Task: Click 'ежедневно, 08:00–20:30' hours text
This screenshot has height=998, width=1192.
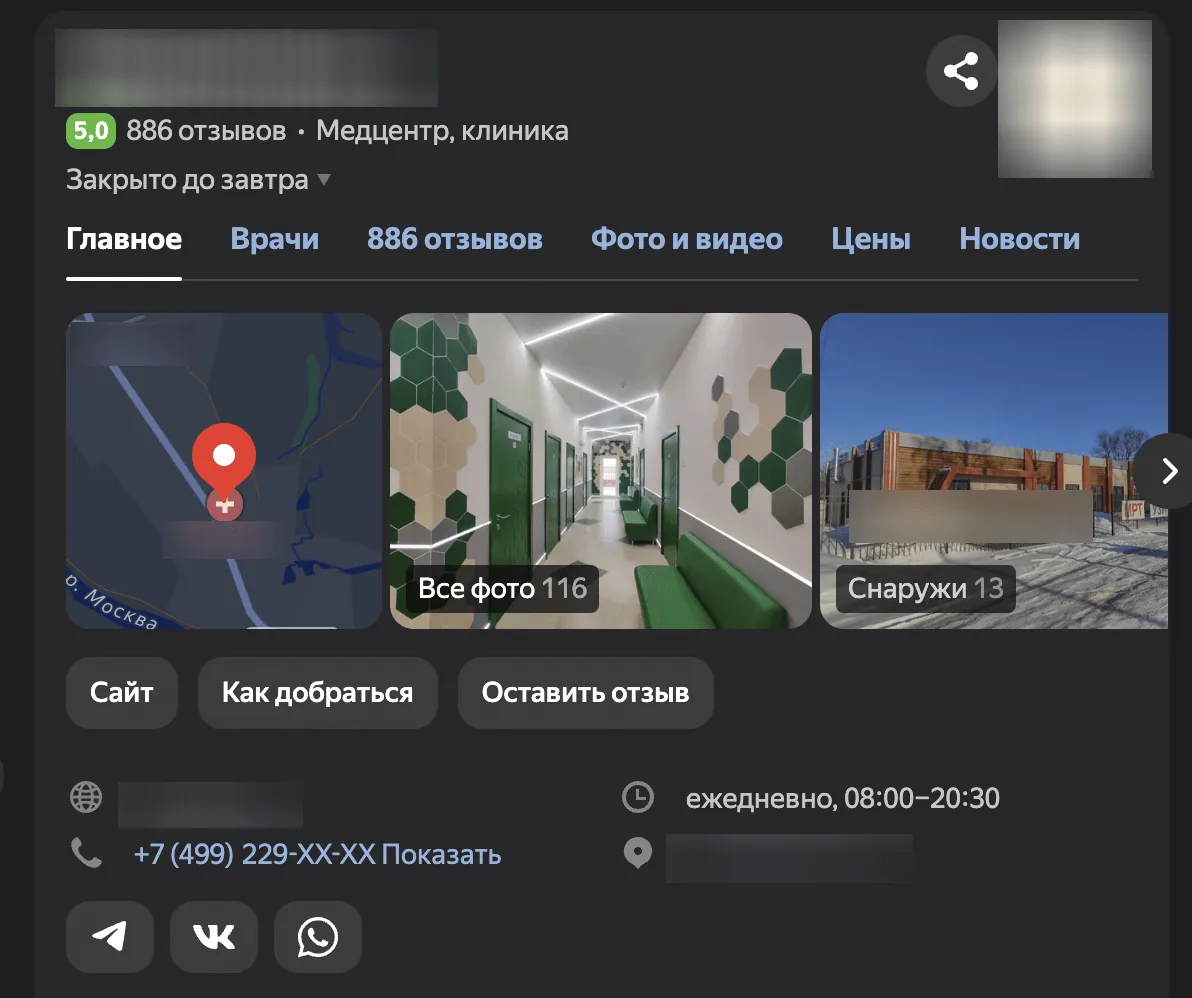Action: coord(842,798)
